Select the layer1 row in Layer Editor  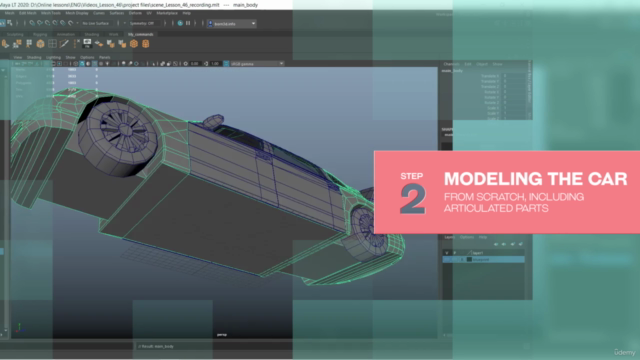(484, 253)
